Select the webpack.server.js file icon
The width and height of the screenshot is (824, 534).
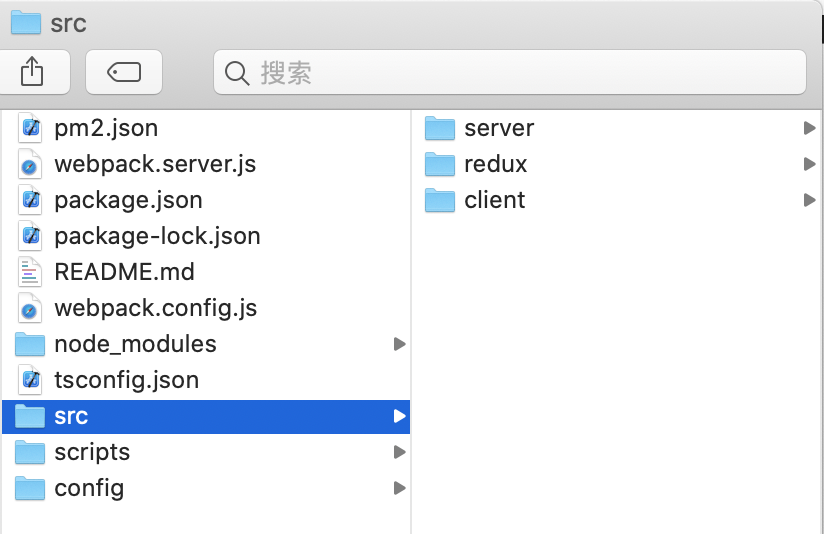30,164
